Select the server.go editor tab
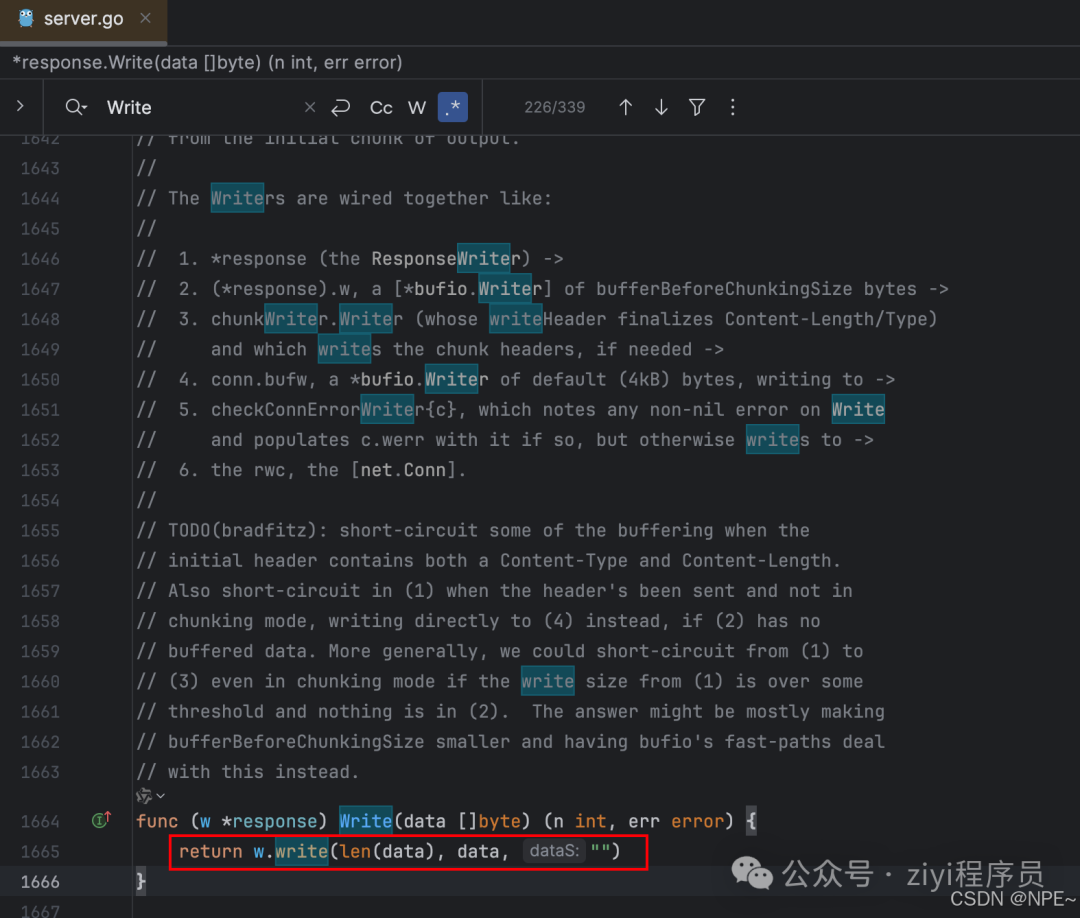1080x918 pixels. tap(84, 18)
